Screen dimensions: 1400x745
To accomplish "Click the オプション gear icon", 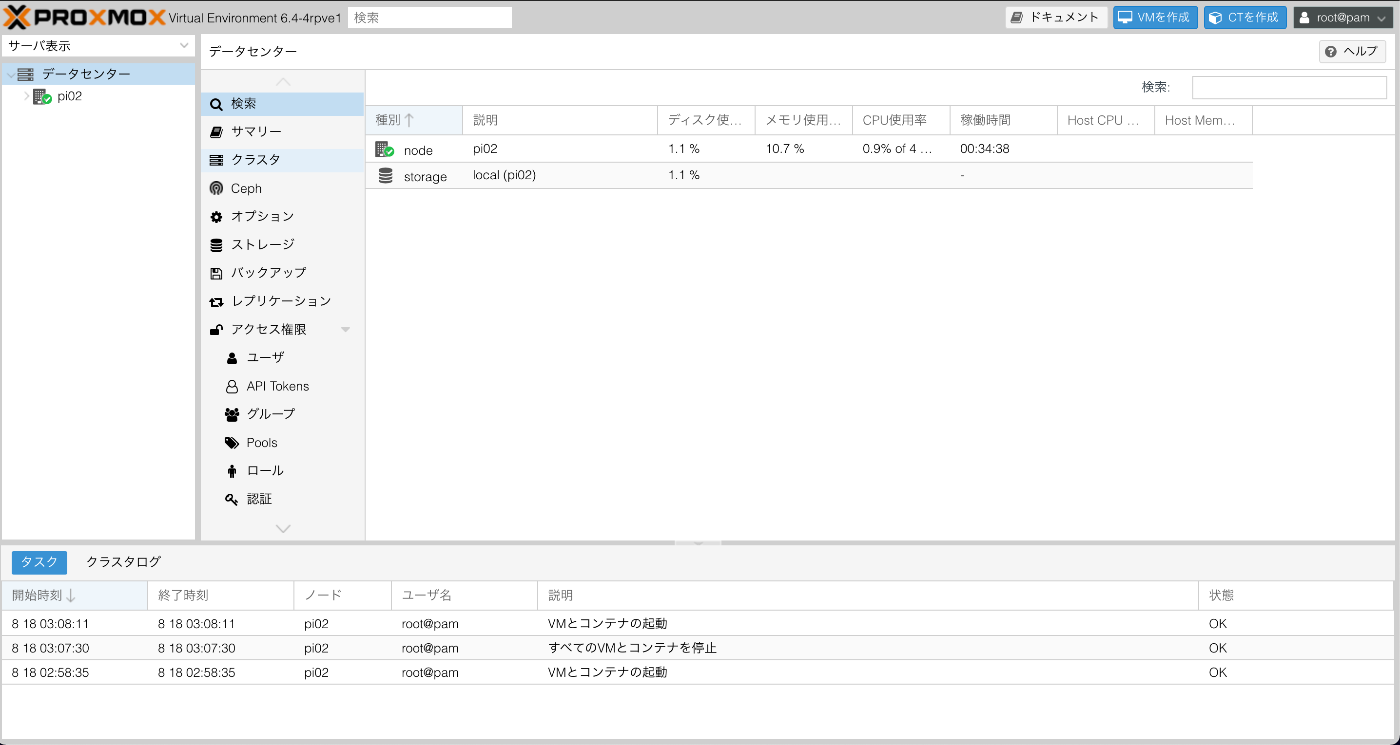I will coord(216,217).
